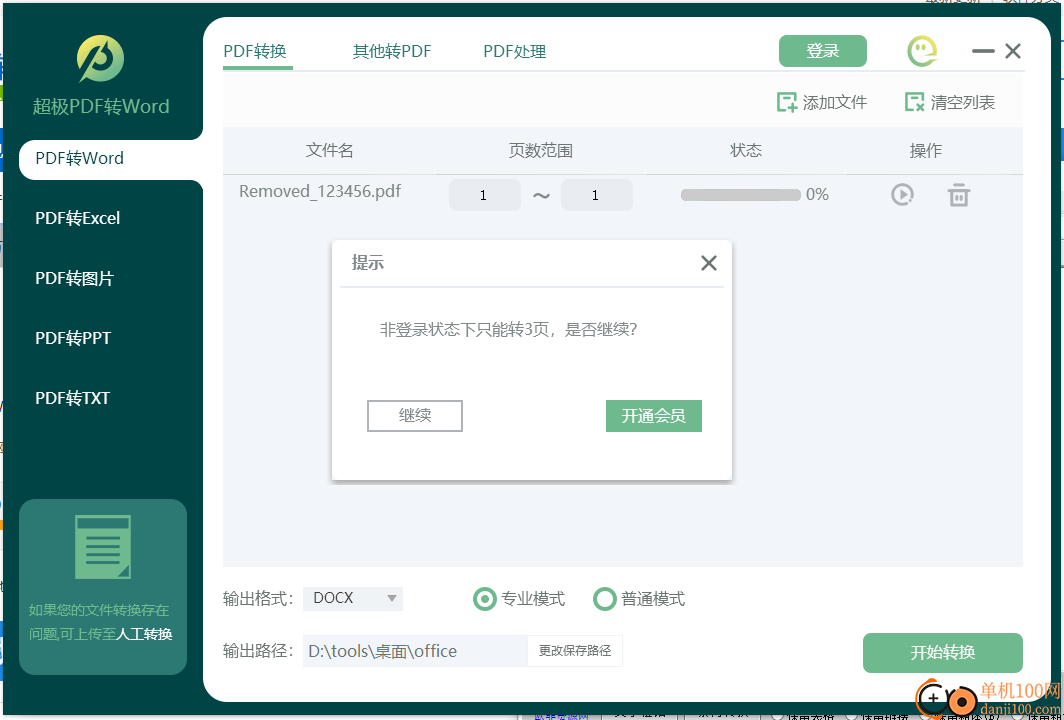The height and width of the screenshot is (720, 1064).
Task: Click the 开始转换 button
Action: 943,653
